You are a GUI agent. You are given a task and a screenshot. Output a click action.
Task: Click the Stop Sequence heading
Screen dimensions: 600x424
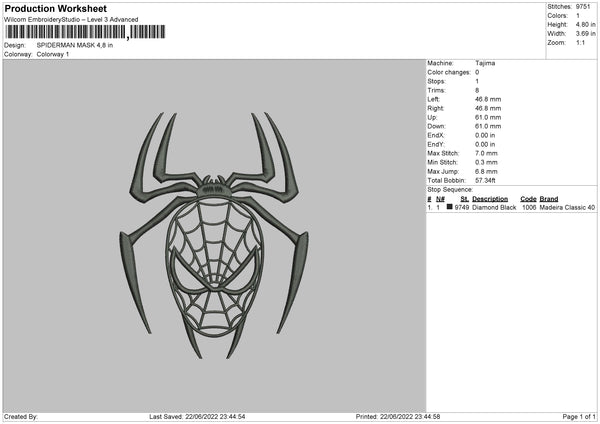click(450, 190)
